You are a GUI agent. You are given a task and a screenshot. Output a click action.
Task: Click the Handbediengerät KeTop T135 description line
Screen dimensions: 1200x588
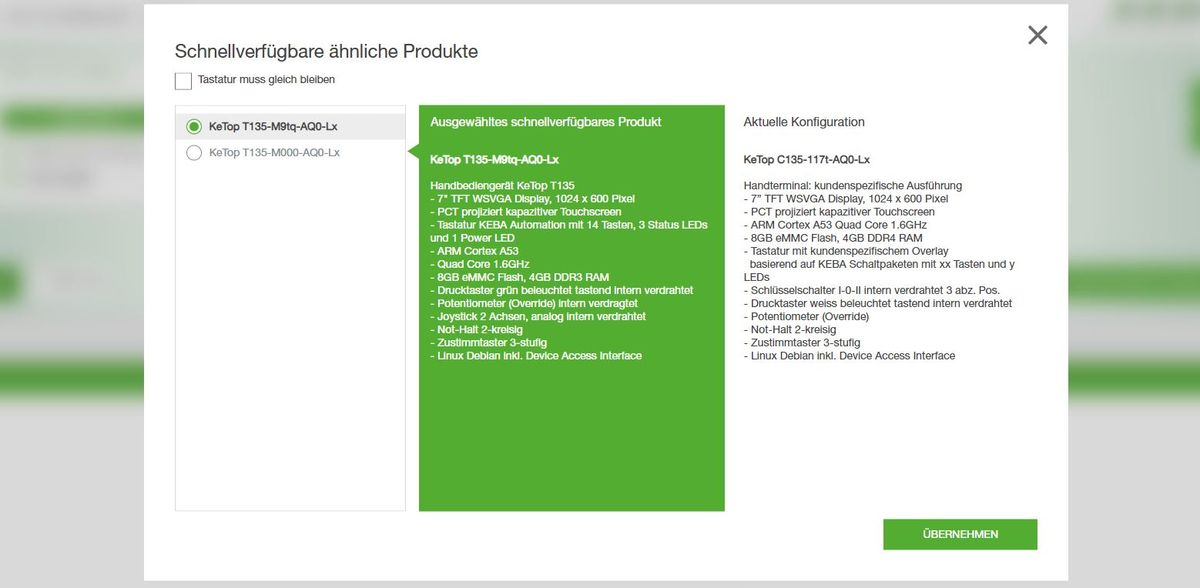click(502, 185)
